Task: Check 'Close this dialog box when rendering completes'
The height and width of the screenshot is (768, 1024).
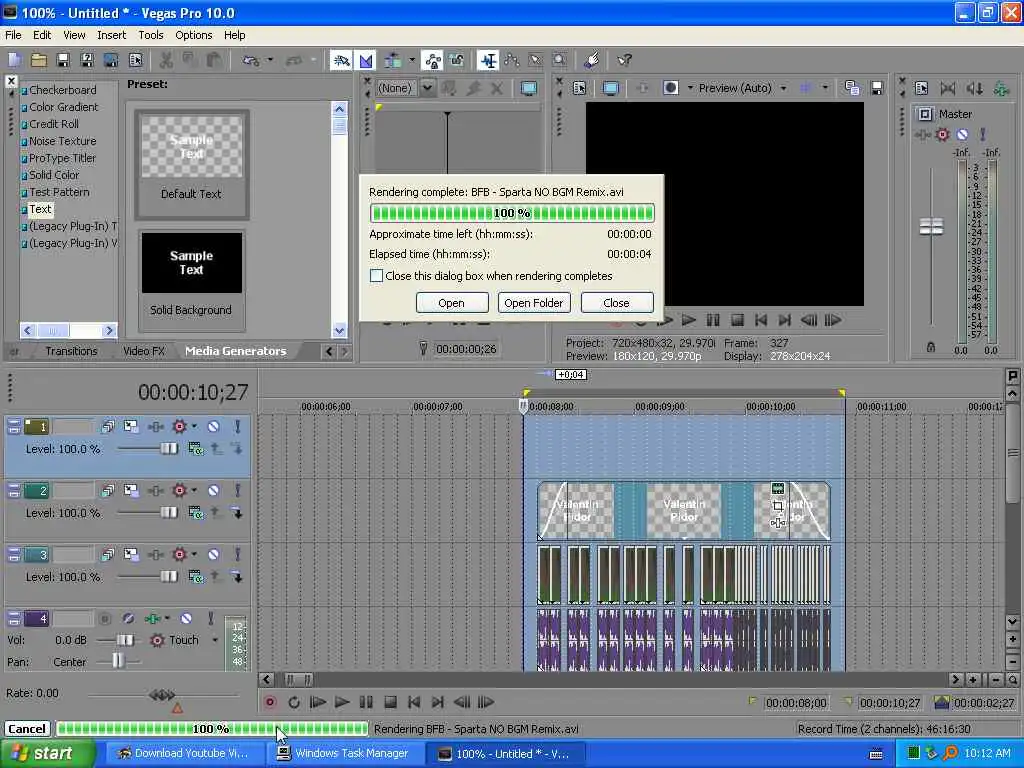Action: pyautogui.click(x=376, y=276)
